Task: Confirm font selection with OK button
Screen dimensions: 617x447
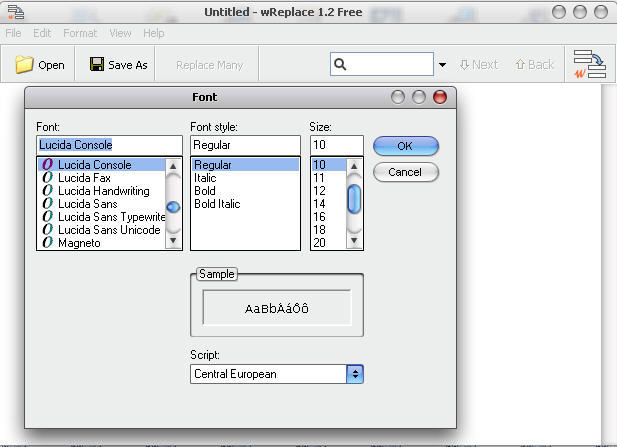Action: [x=406, y=146]
